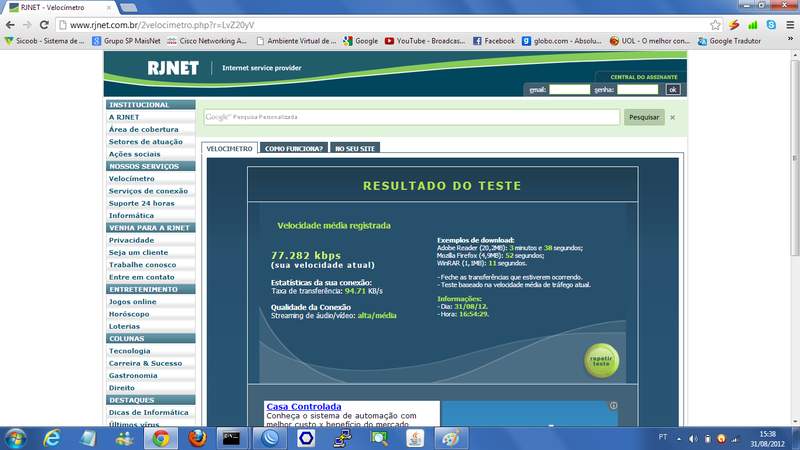Open Horóscopo sidebar link
This screenshot has height=450, width=800.
click(129, 314)
